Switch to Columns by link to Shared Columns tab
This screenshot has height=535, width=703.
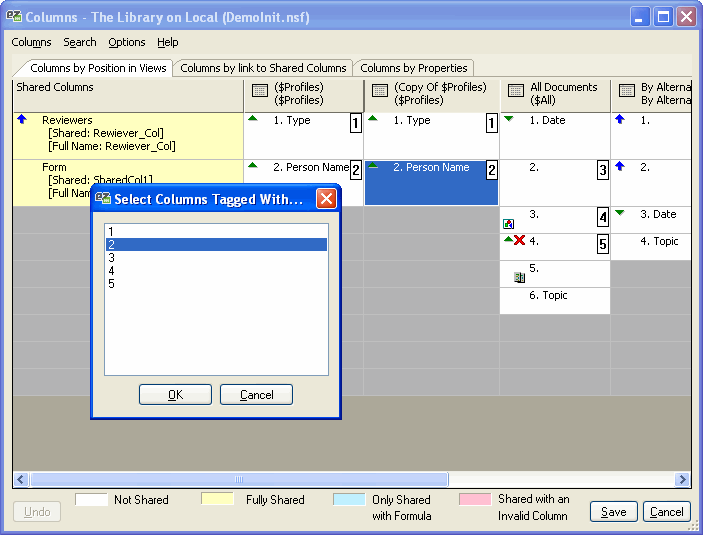(x=263, y=68)
